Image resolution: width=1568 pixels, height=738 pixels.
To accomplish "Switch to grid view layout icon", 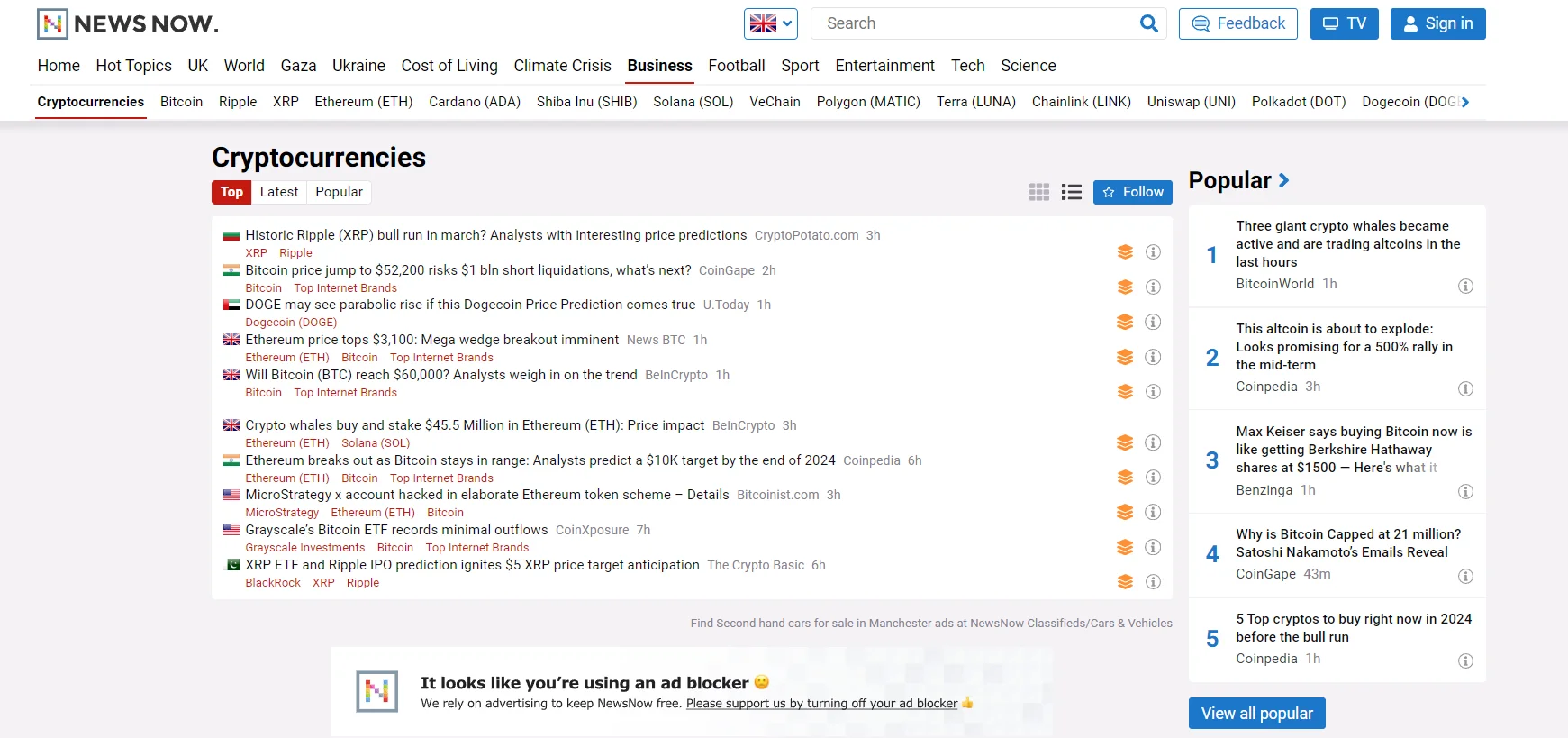I will click(x=1039, y=192).
